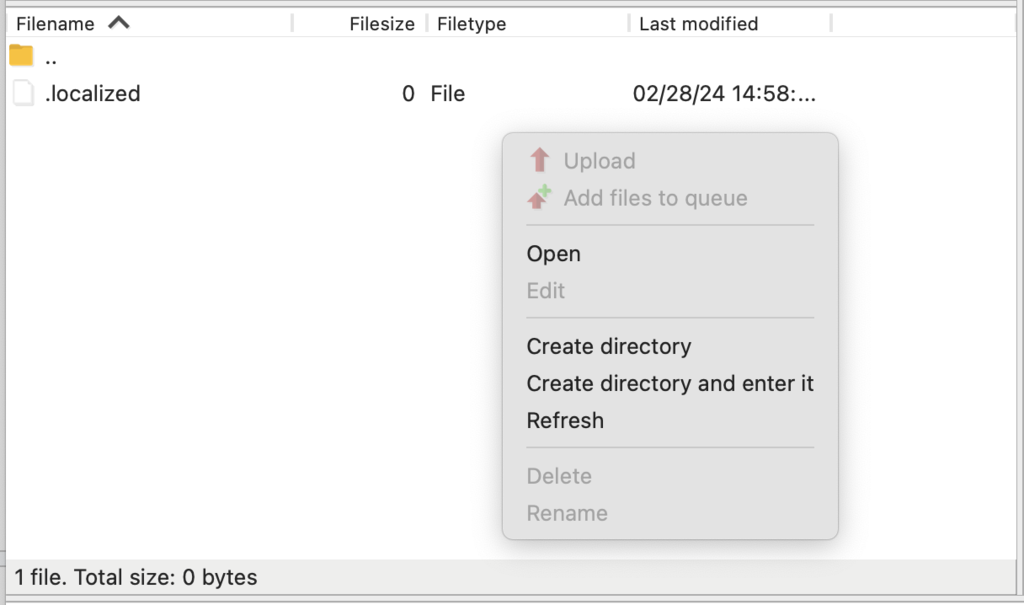Click the upward arrow next to Upload
Image resolution: width=1024 pixels, height=605 pixels.
click(539, 160)
